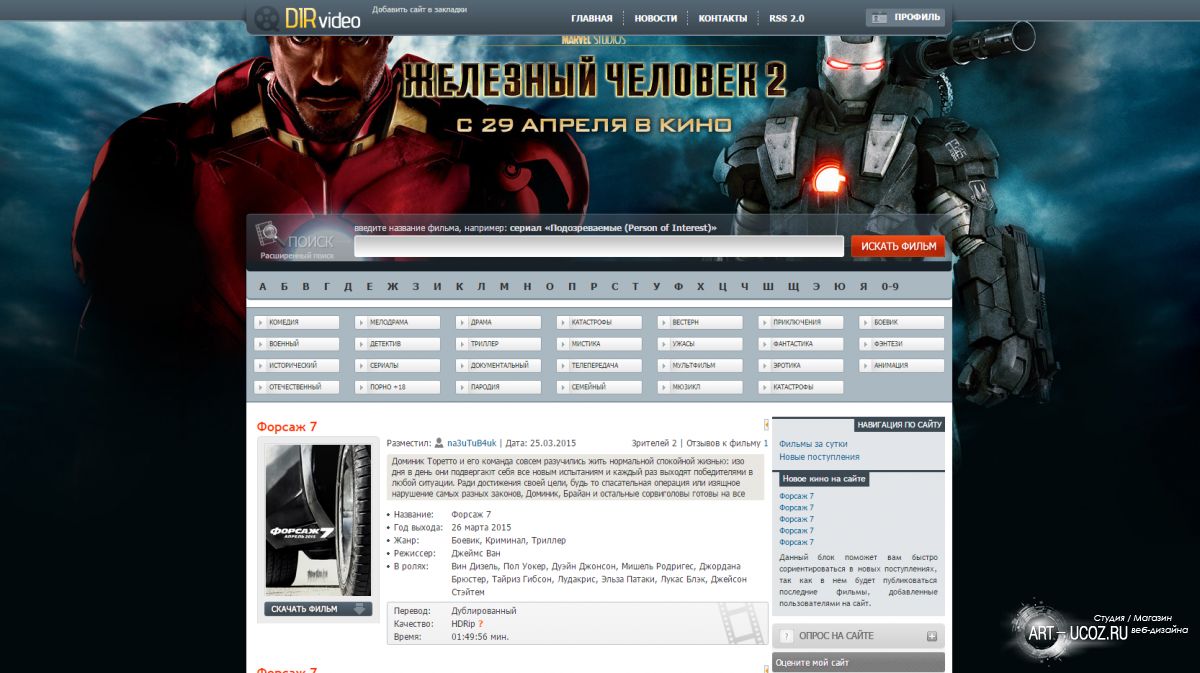Choose the ФЭНТЕЗИ genre button
The height and width of the screenshot is (673, 1200).
point(902,344)
